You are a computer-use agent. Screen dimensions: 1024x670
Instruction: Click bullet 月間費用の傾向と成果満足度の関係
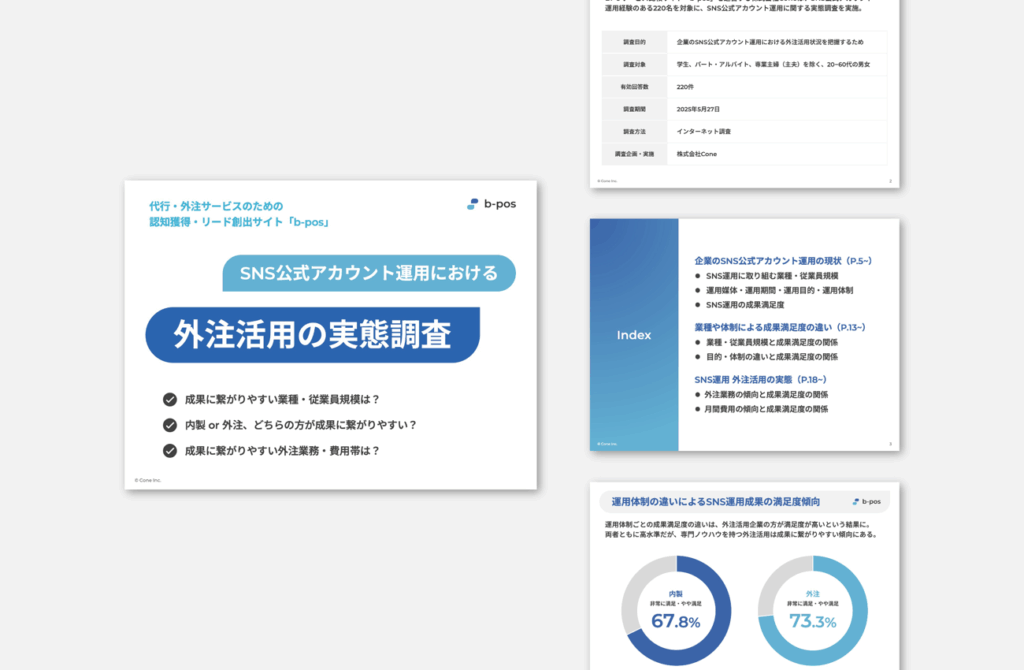coord(766,409)
